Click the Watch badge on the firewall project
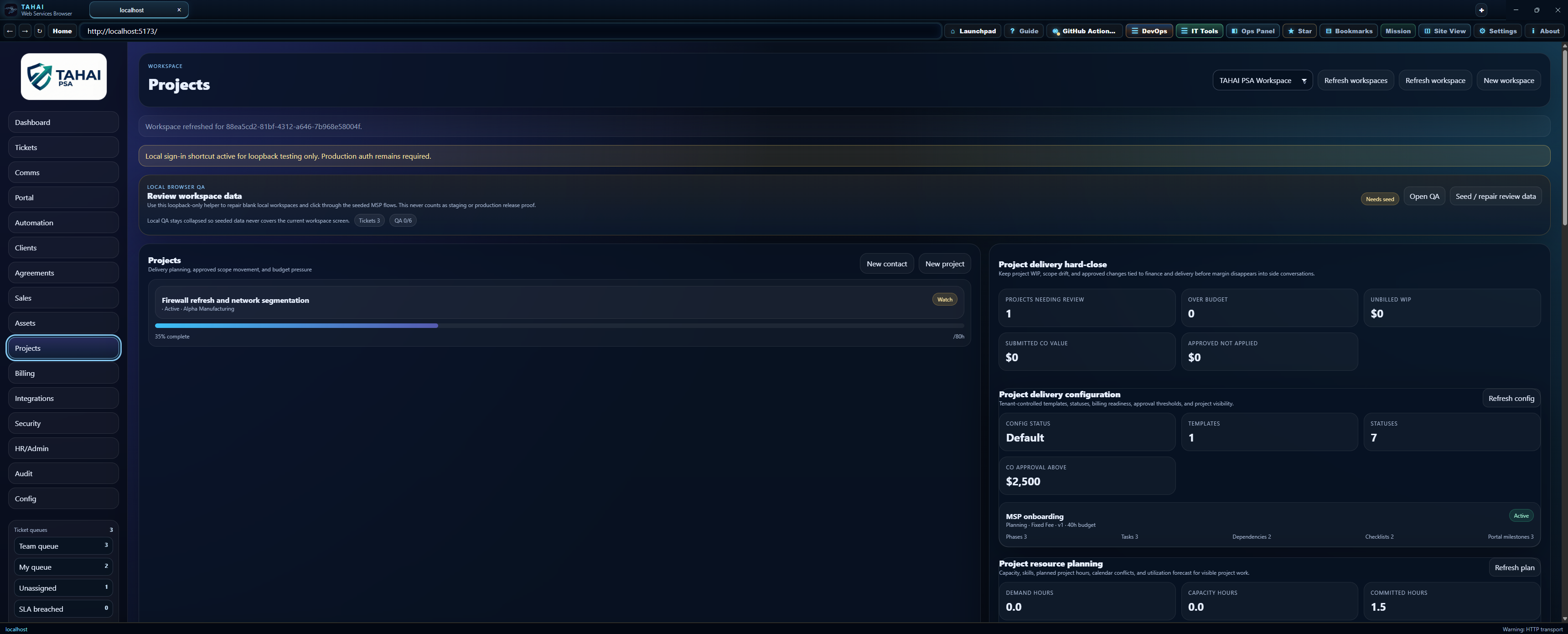The height and width of the screenshot is (634, 1568). tap(944, 299)
